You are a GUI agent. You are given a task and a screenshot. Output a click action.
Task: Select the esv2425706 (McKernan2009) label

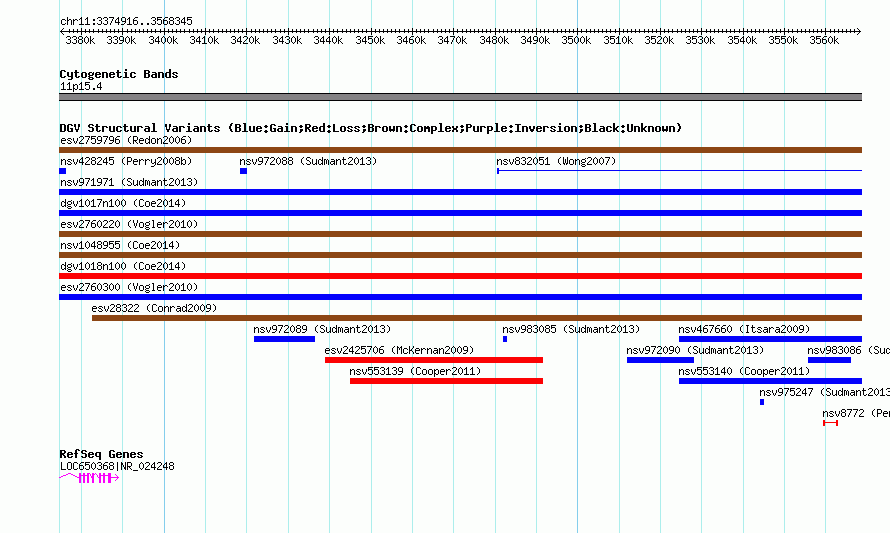click(x=399, y=350)
